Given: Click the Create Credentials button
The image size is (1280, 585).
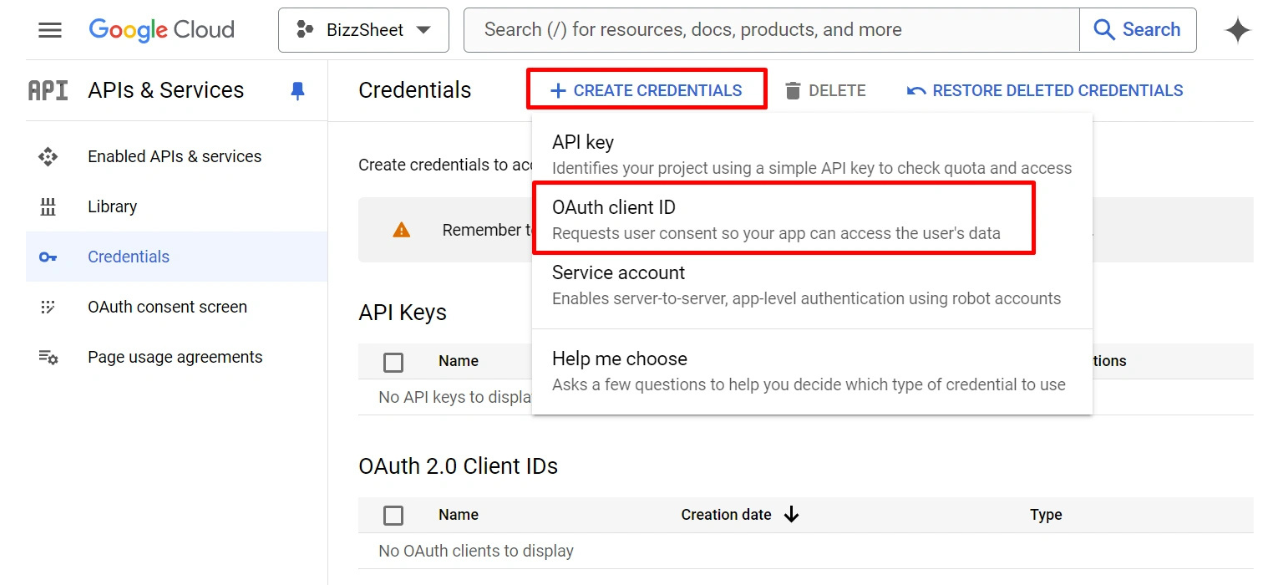Looking at the screenshot, I should point(646,90).
